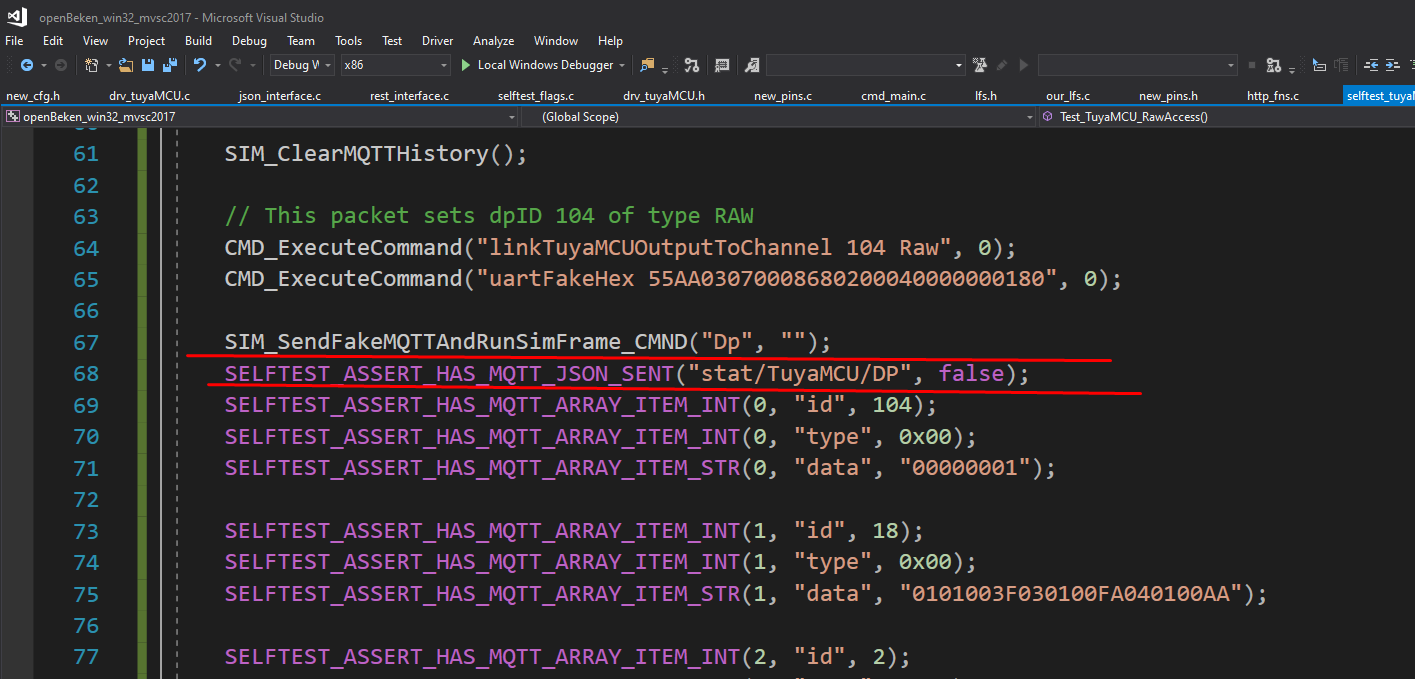Switch to the drv_tuyaMCU.c tab
Image resolution: width=1415 pixels, height=679 pixels.
149,96
